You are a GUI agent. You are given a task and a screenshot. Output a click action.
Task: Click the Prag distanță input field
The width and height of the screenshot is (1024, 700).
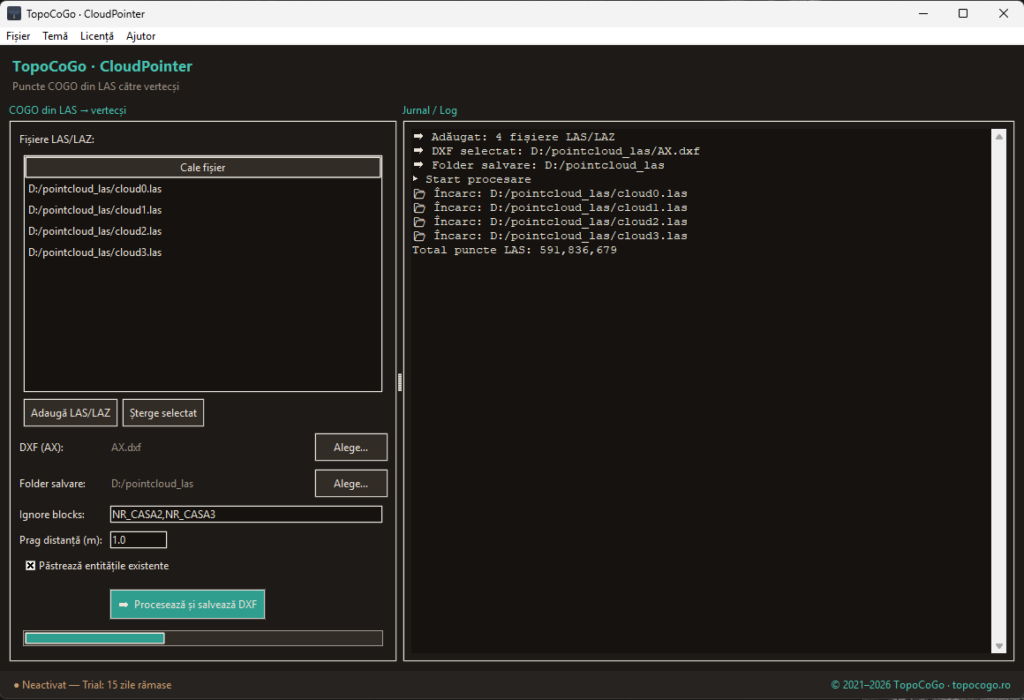pos(138,539)
